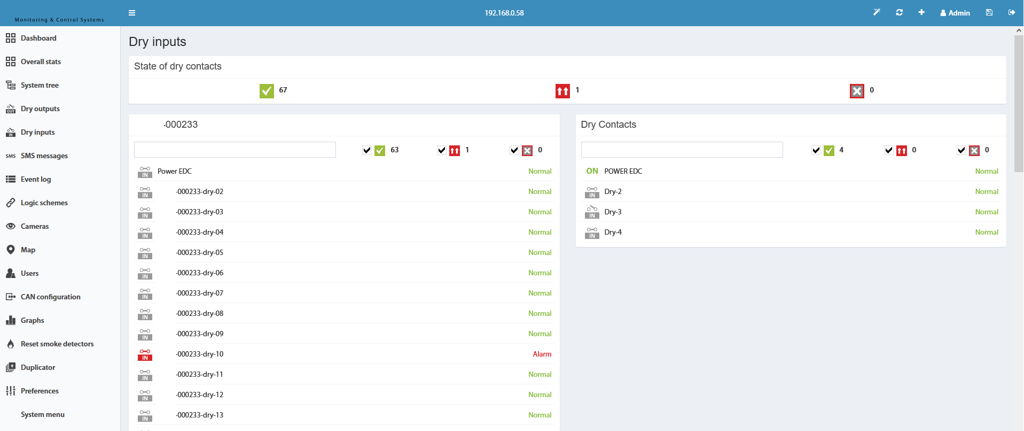Click the System tree sidebar icon
Viewport: 1024px width, 431px height.
coord(10,85)
